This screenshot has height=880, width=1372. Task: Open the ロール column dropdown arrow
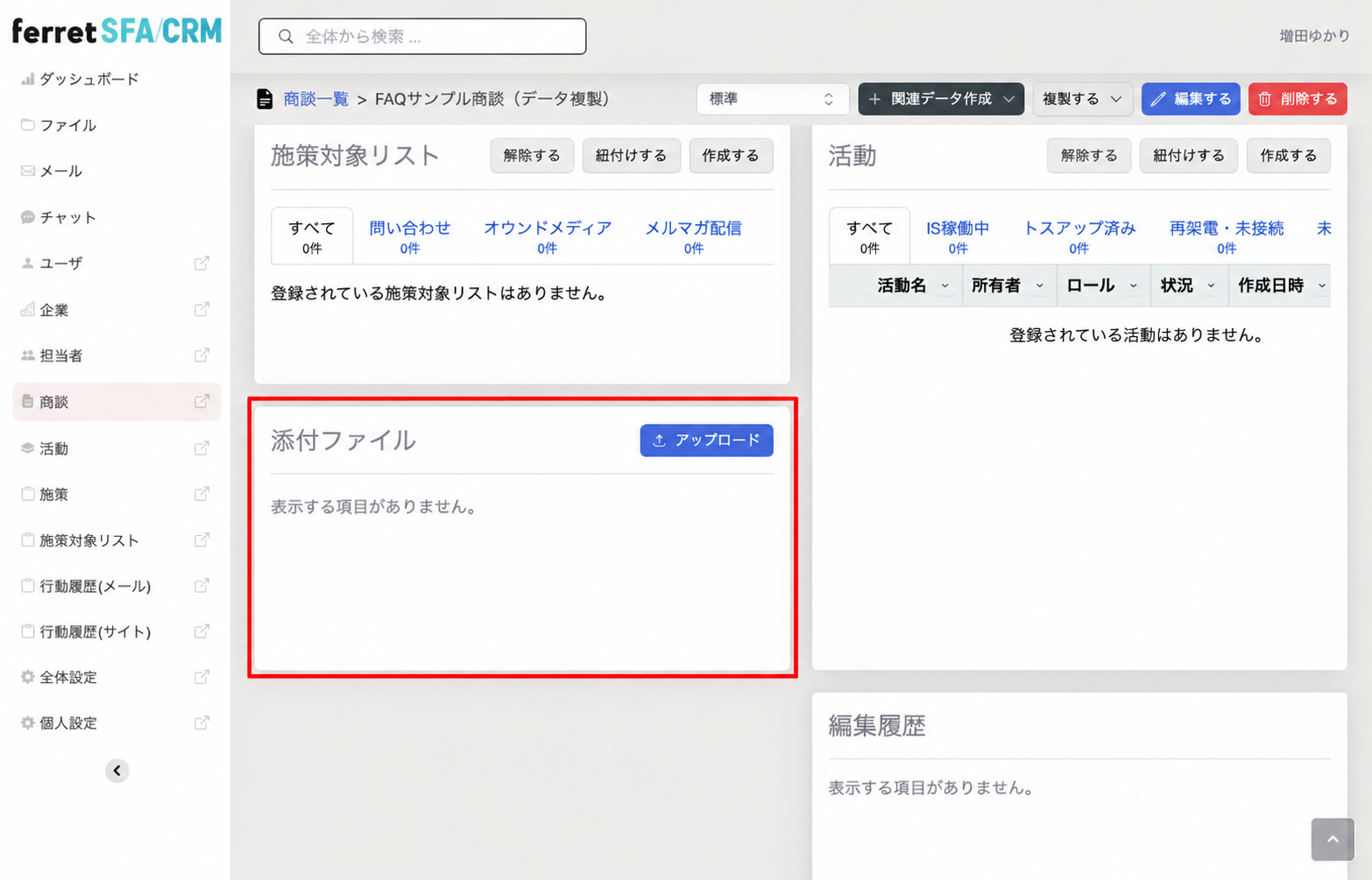tap(1133, 285)
